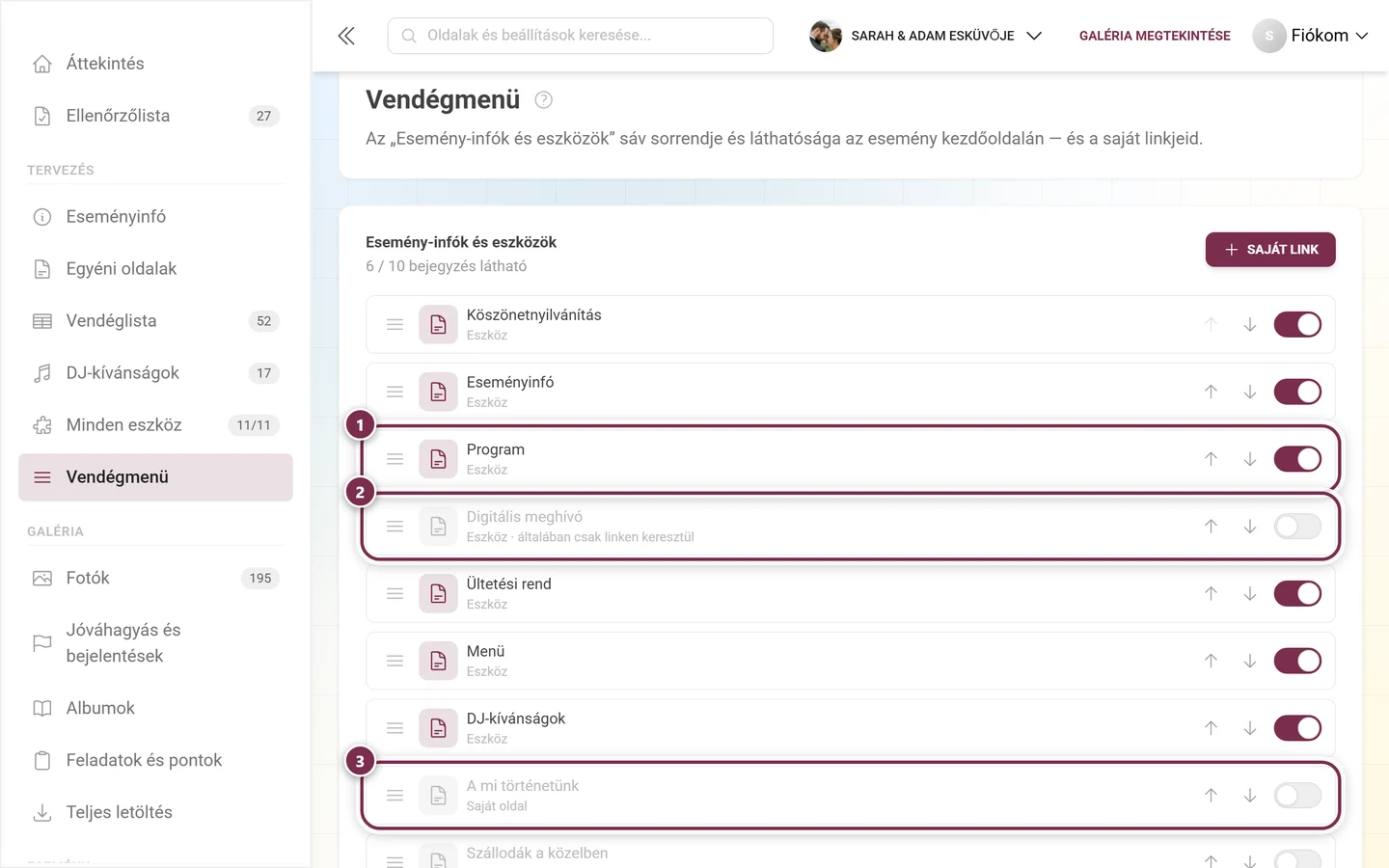Switch off the Program entry toggle
This screenshot has height=868, width=1389.
(1297, 459)
